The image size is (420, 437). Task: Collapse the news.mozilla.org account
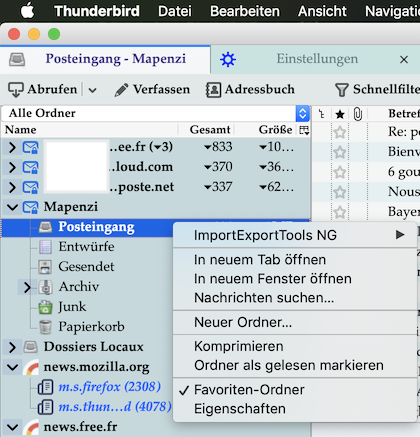click(12, 367)
